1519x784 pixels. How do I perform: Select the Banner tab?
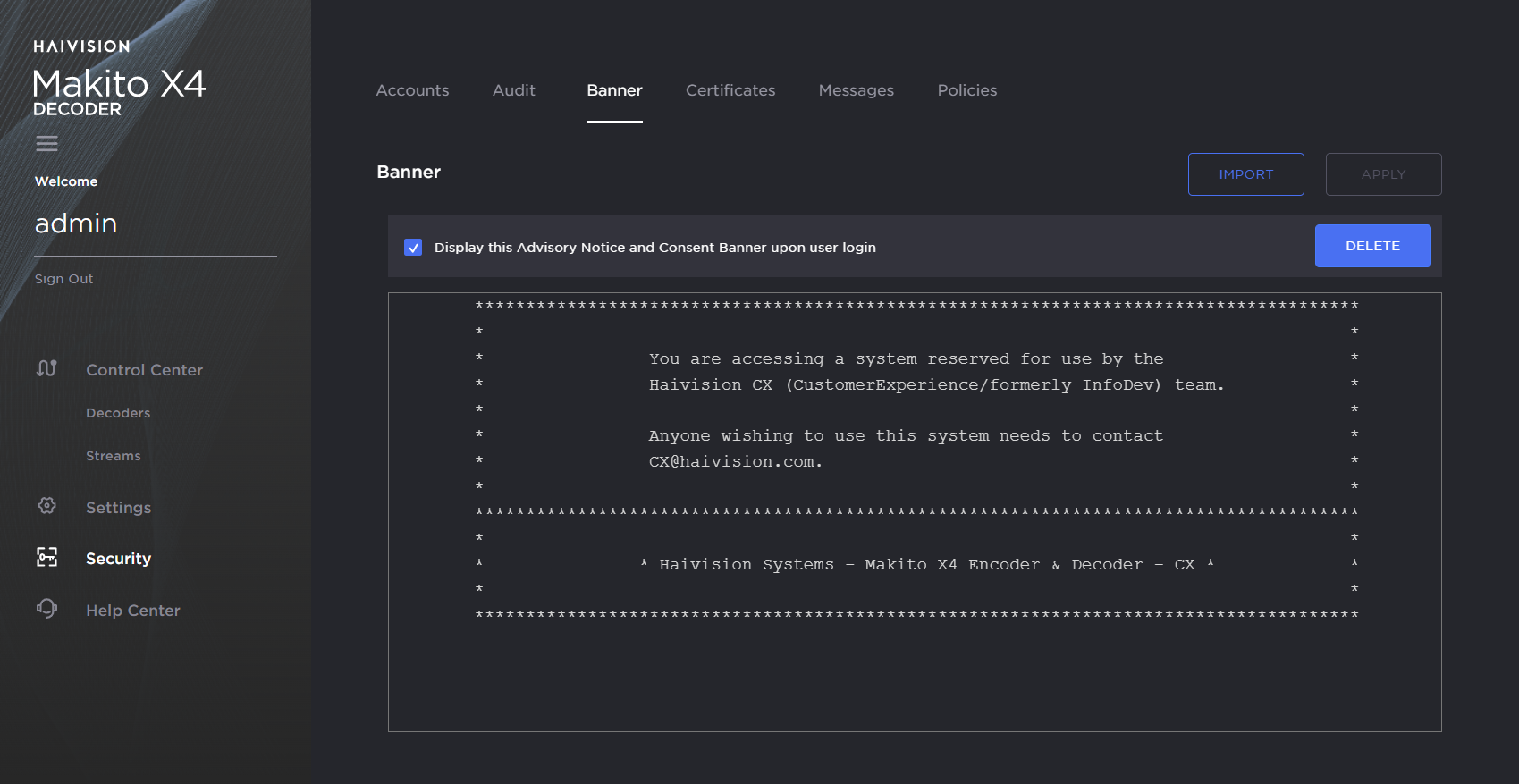[x=614, y=90]
